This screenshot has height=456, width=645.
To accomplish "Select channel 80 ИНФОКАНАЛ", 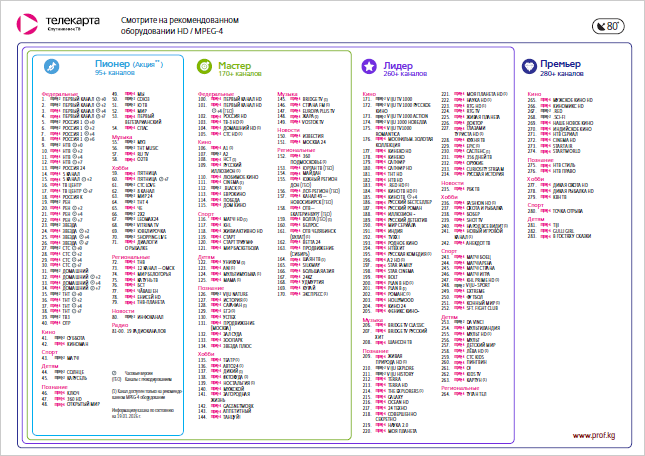I will [x=138, y=317].
